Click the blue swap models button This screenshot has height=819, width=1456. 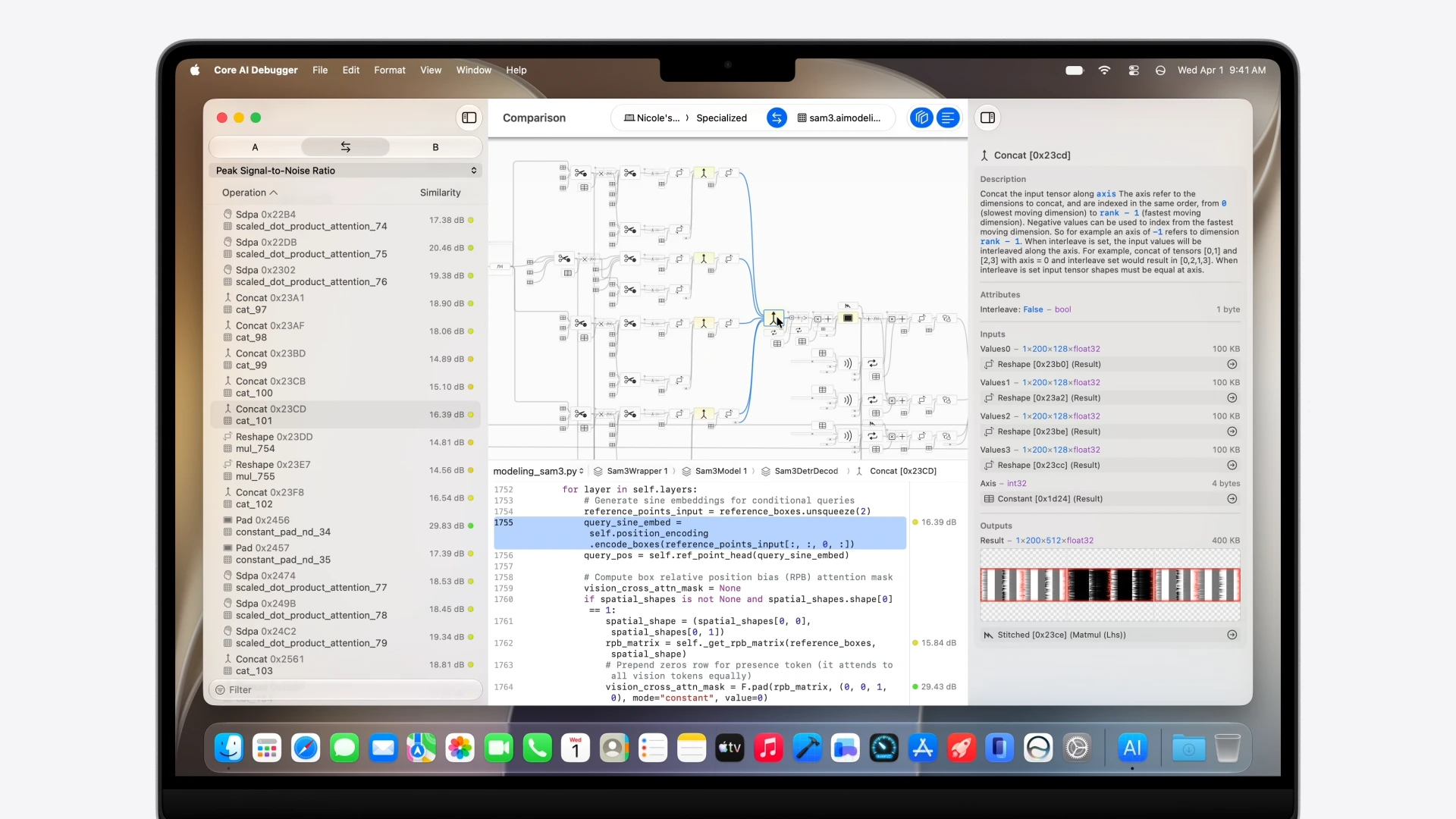pyautogui.click(x=777, y=118)
